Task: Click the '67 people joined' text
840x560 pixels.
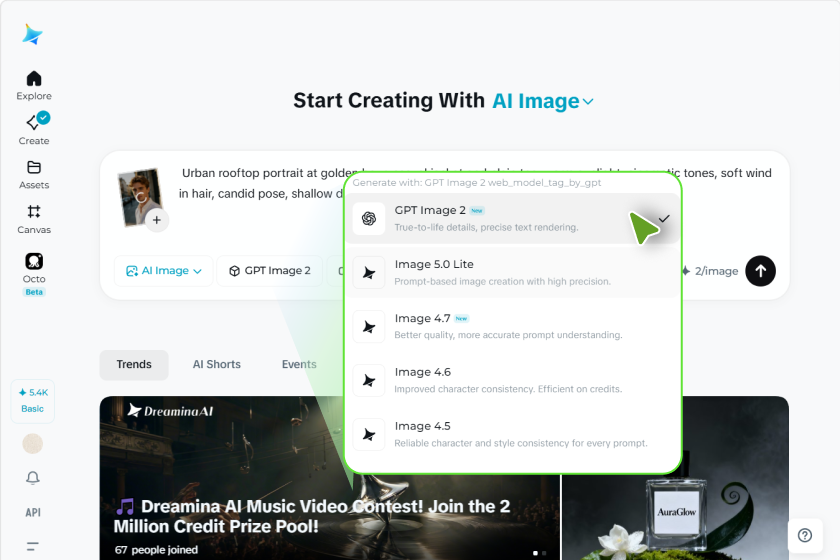Action: pos(156,550)
